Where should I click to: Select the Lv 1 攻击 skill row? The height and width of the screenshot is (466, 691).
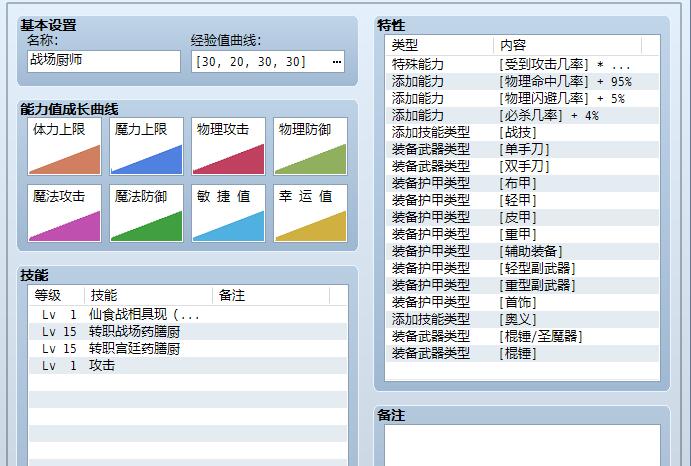coord(188,365)
